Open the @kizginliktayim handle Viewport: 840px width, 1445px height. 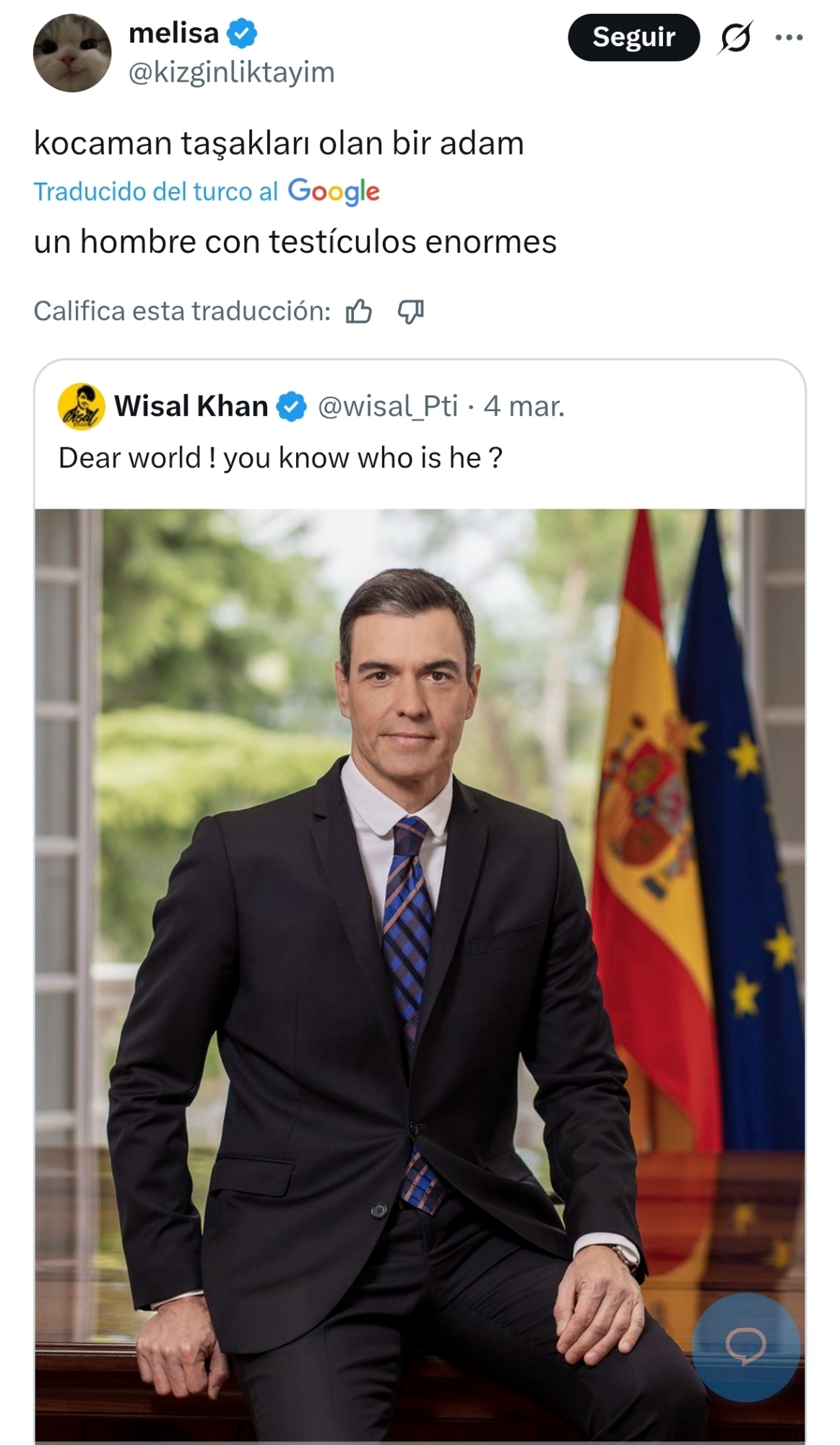(231, 72)
